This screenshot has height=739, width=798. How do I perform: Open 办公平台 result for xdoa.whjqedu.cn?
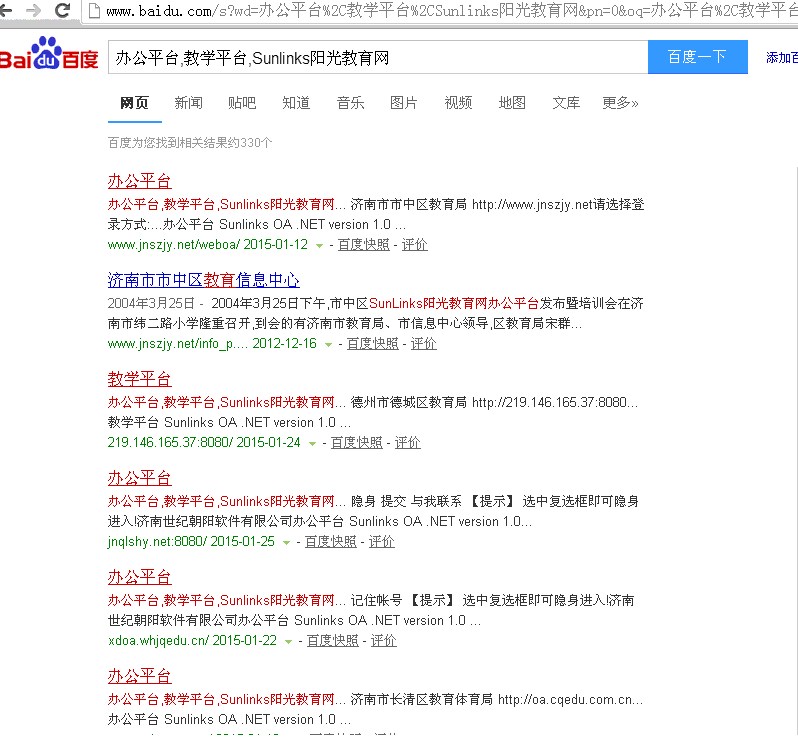point(139,577)
